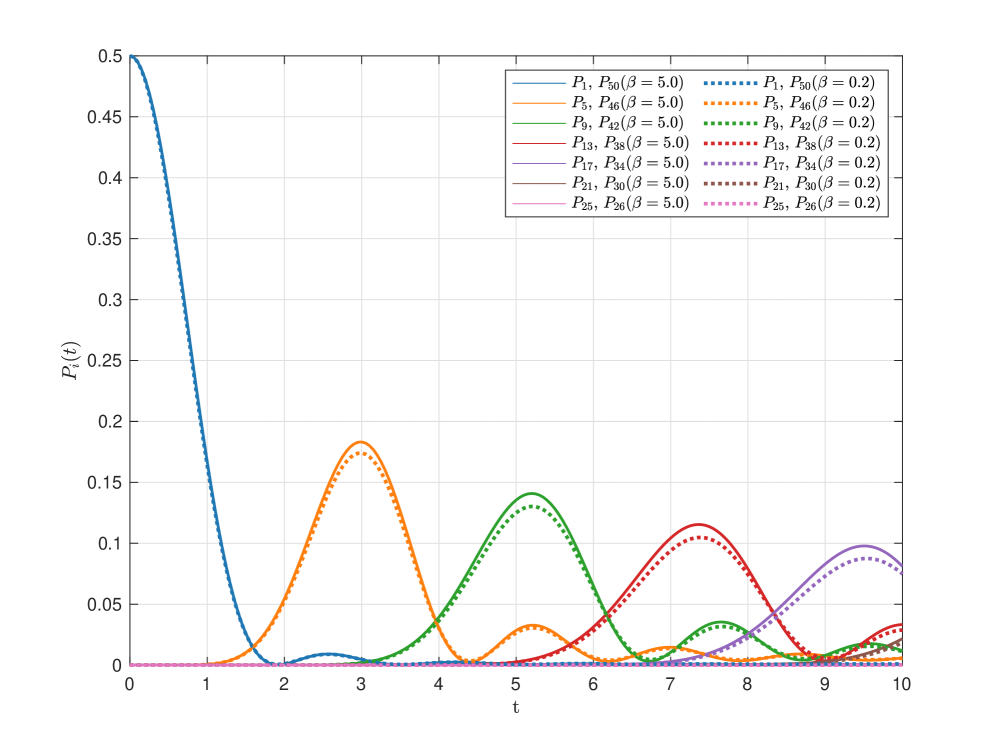Click the x-axis label t
Screen dimensions: 997x747
pos(516,708)
